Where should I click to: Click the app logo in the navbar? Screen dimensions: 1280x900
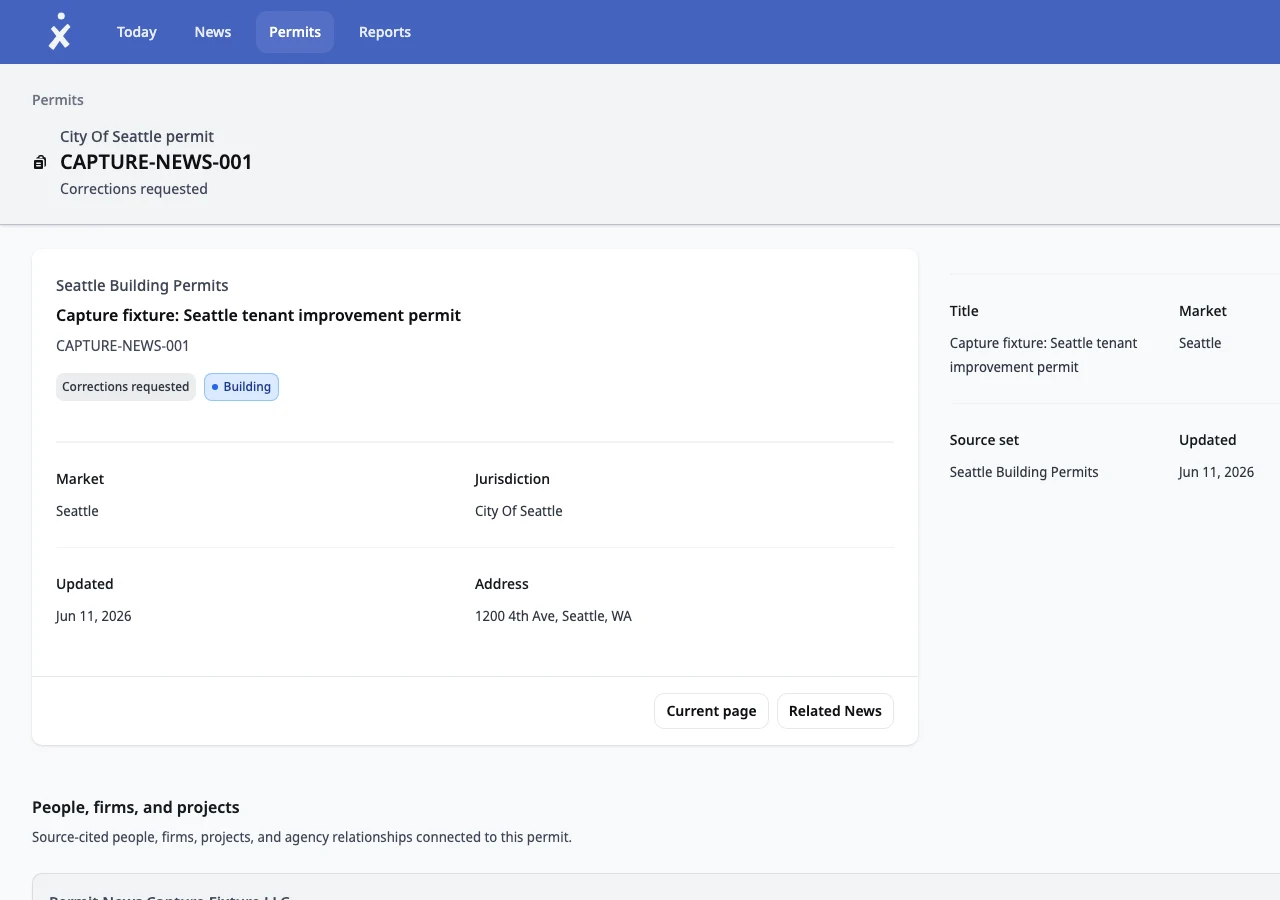click(x=60, y=32)
